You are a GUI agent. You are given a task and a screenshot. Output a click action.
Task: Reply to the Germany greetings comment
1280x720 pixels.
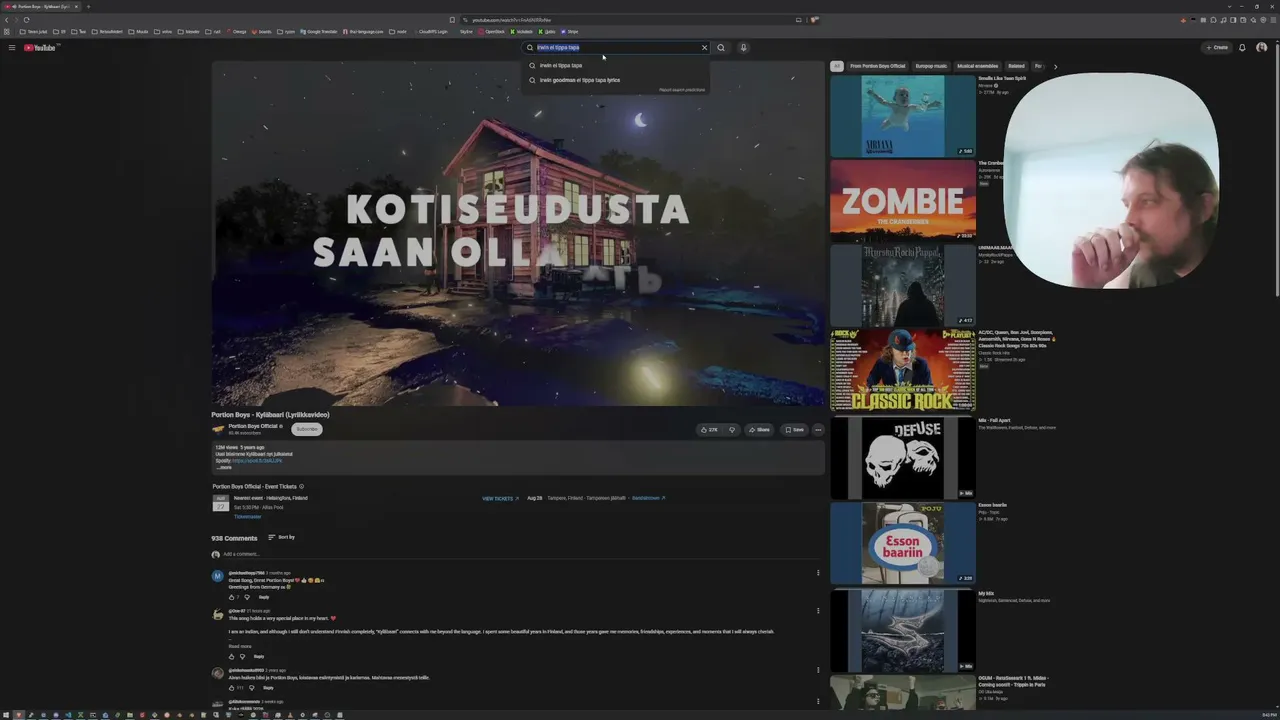pyautogui.click(x=264, y=597)
